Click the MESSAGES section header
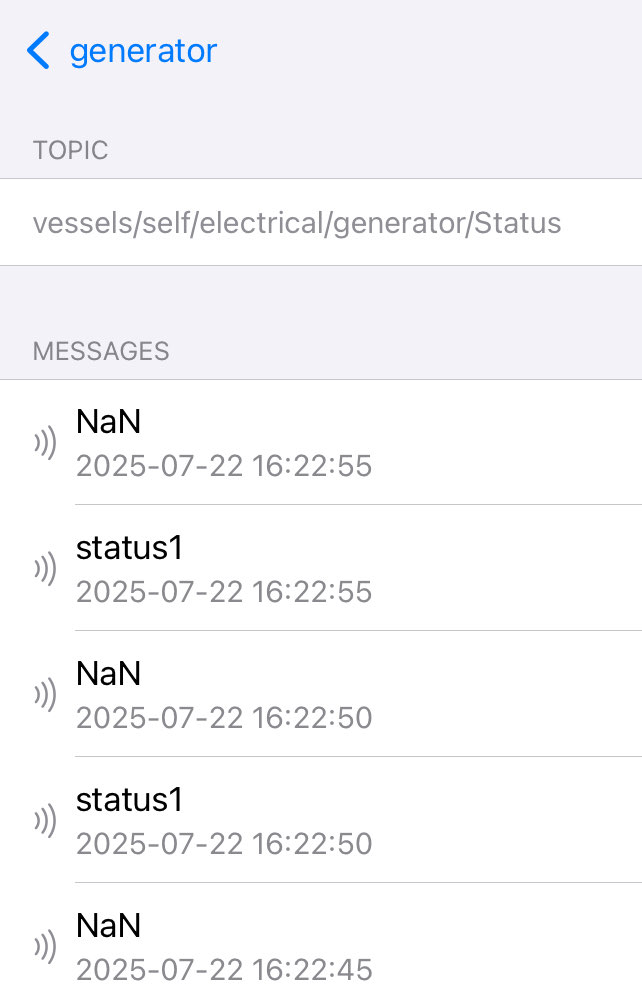 coord(101,351)
